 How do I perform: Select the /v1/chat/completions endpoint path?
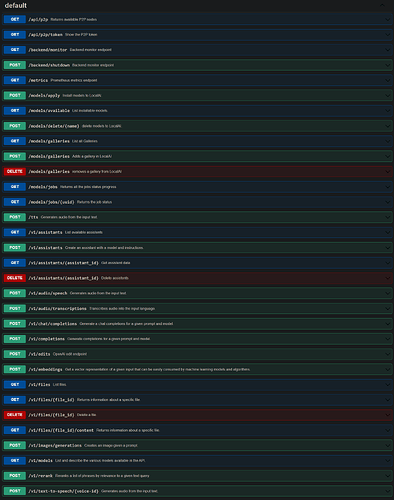tap(53, 324)
